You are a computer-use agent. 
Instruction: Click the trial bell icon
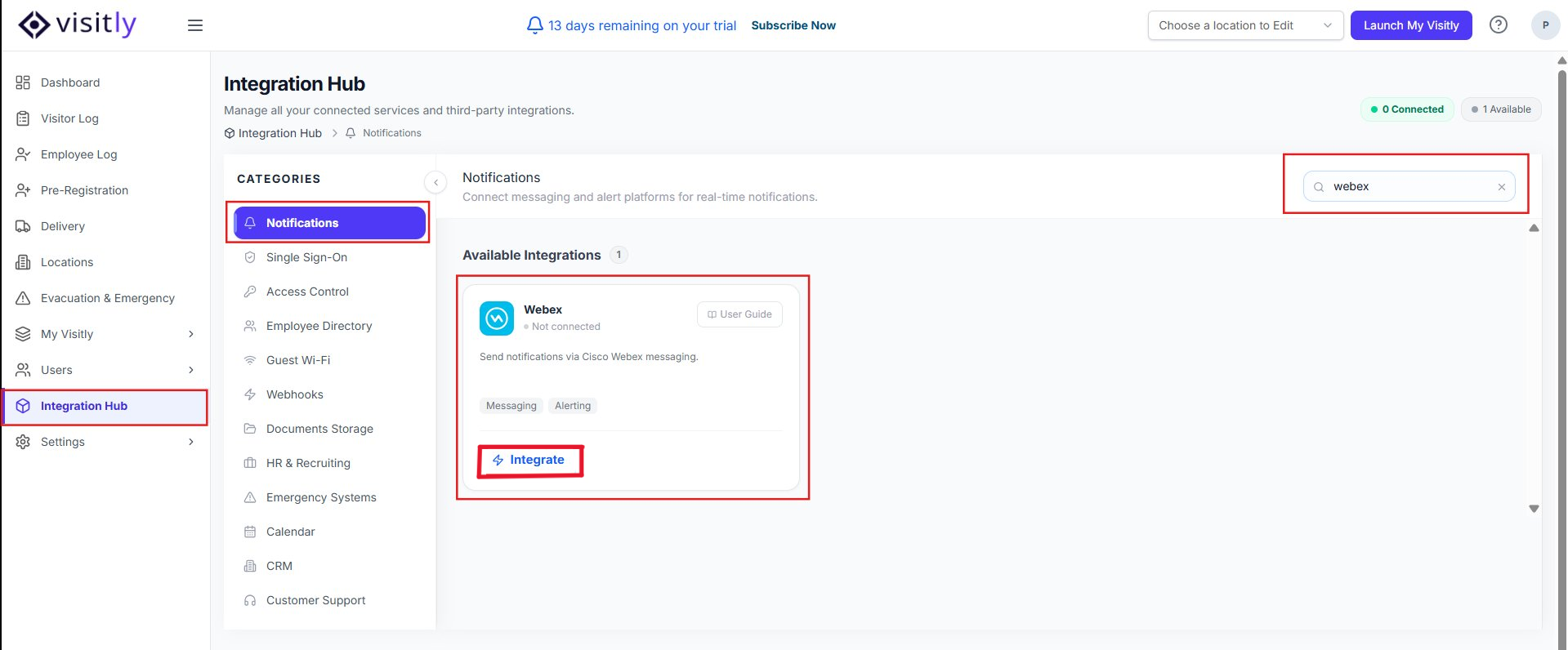tap(534, 25)
